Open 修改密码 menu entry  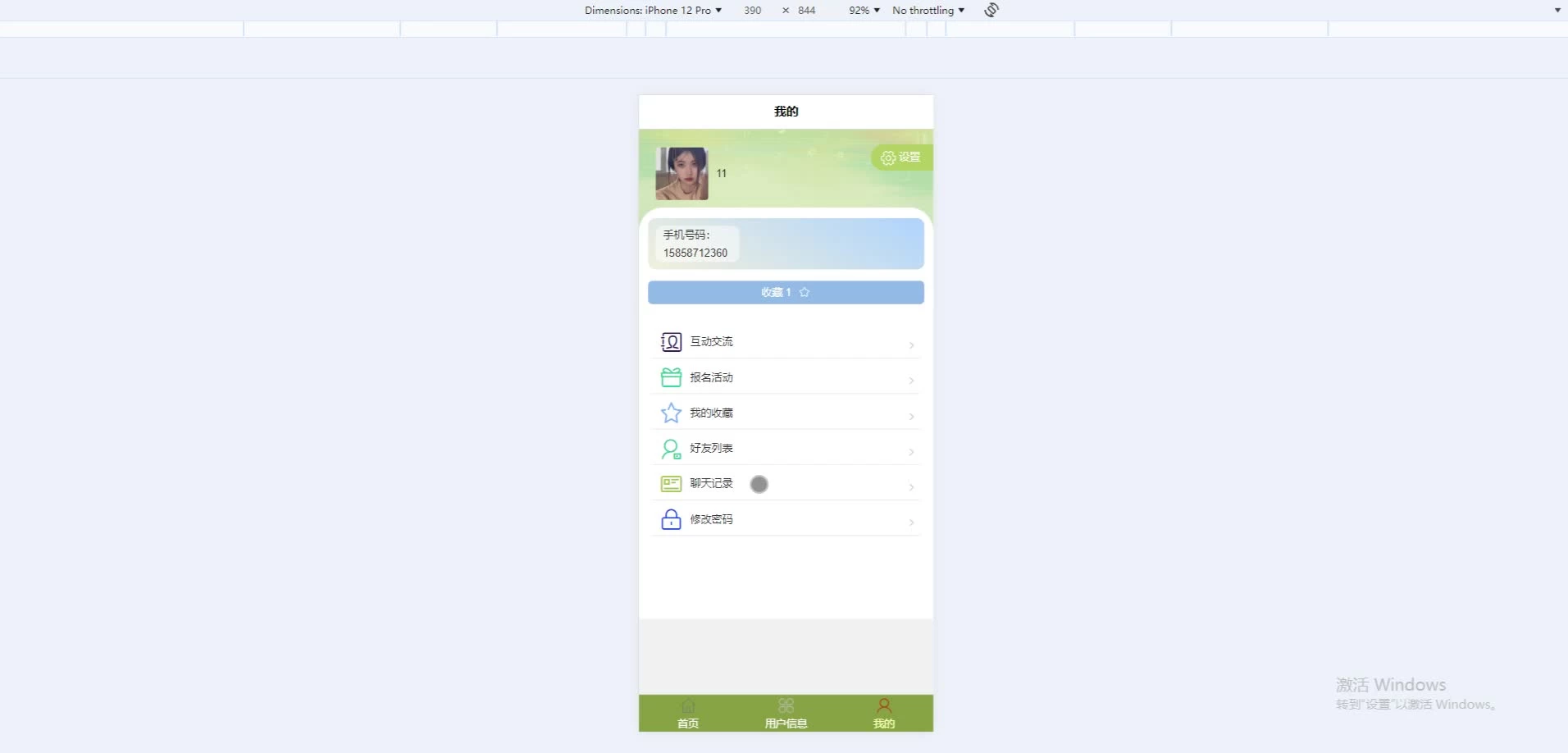click(x=786, y=518)
